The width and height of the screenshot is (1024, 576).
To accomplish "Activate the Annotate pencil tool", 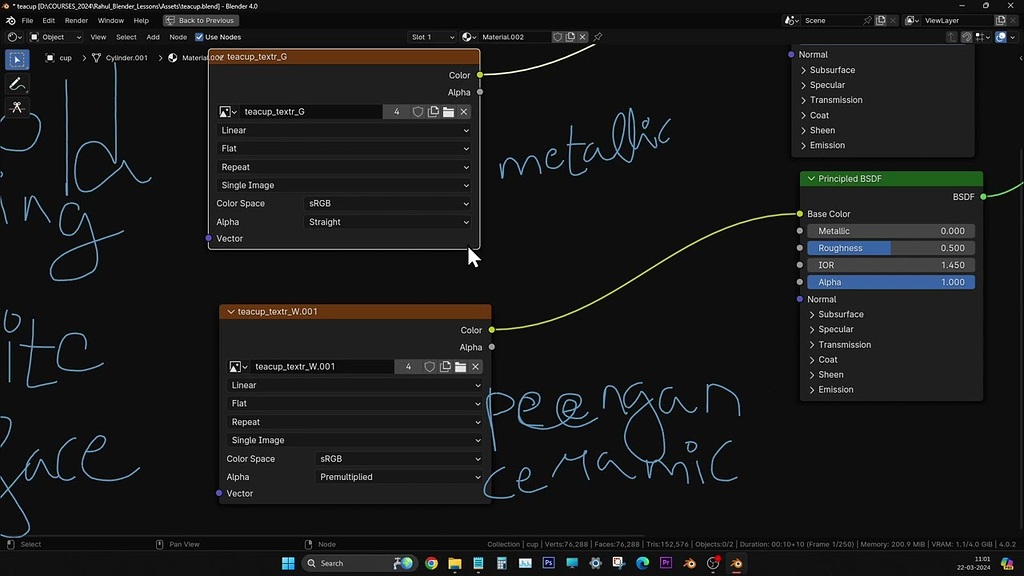I will click(17, 84).
